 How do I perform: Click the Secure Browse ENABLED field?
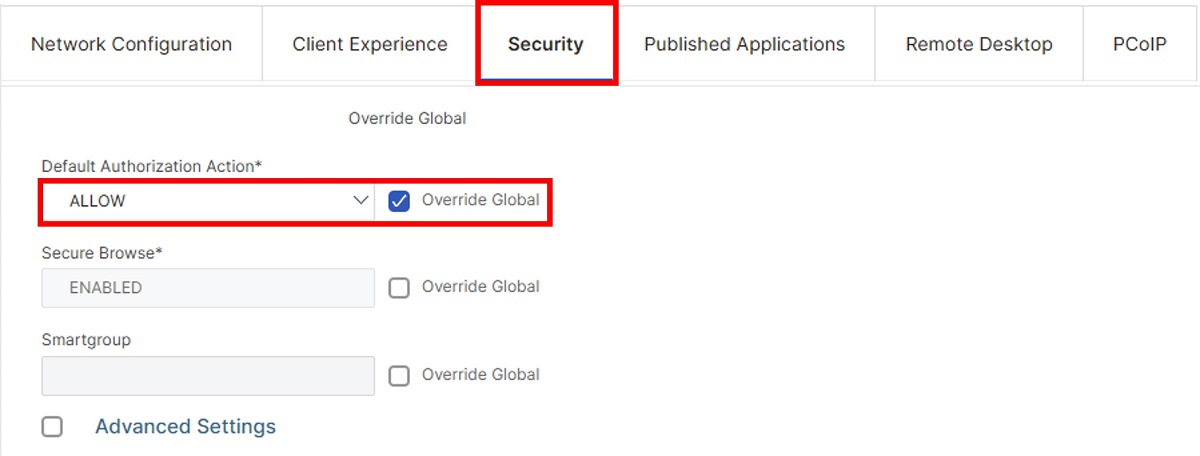pos(208,288)
